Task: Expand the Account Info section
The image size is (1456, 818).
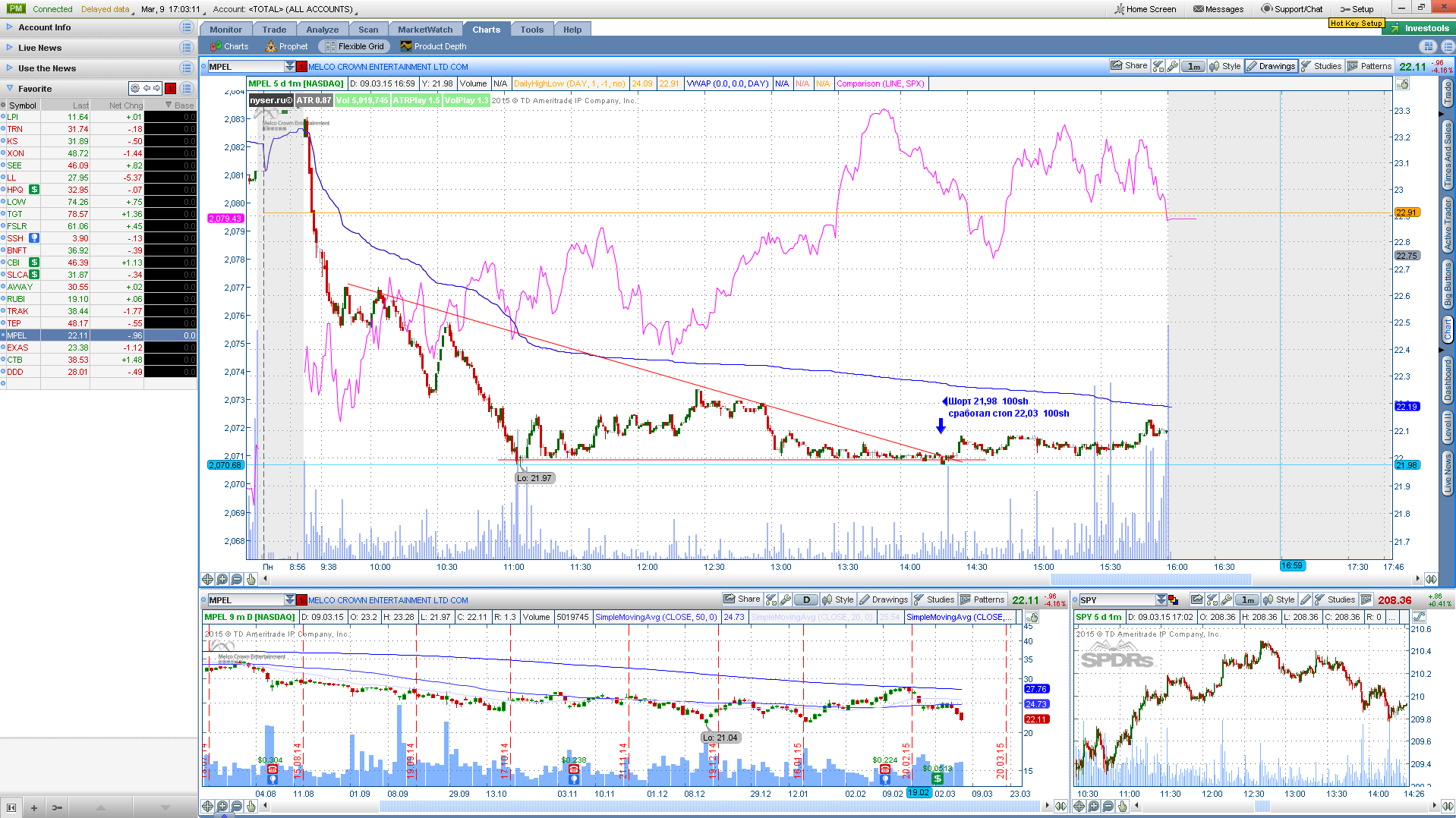Action: [x=10, y=27]
